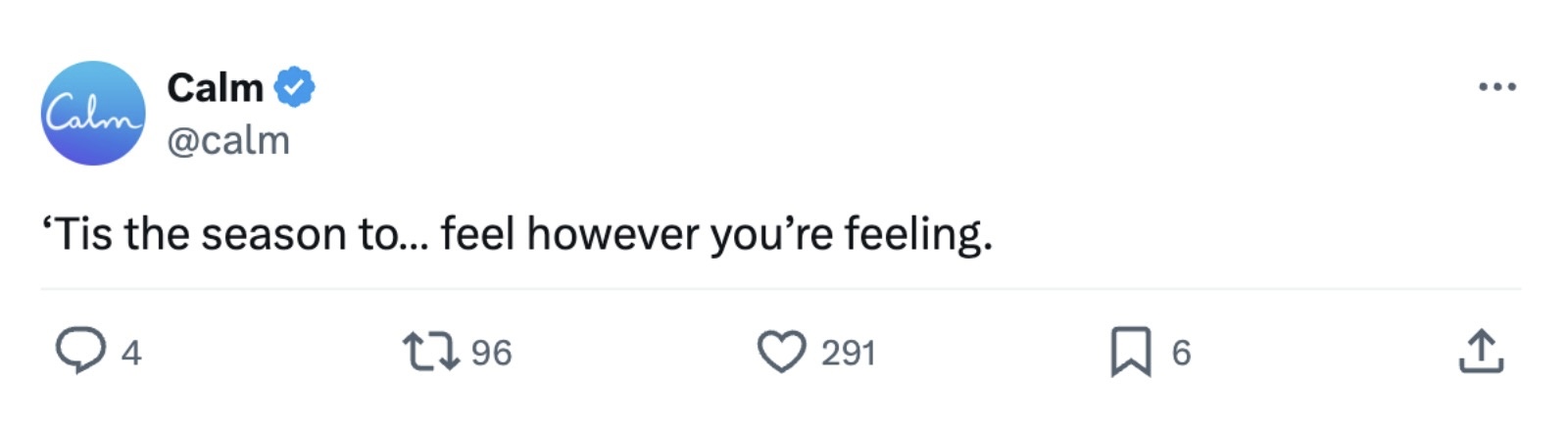
Task: Open the Calm profile avatar
Action: pos(93,114)
